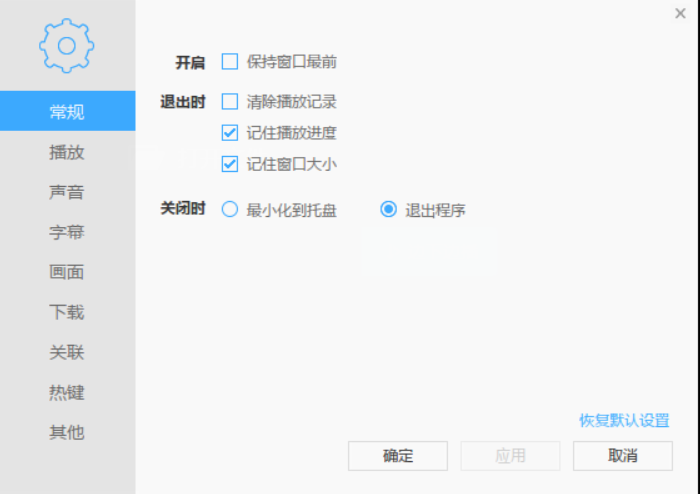Click the 恢复默认设置 link
This screenshot has width=700, height=494.
624,421
